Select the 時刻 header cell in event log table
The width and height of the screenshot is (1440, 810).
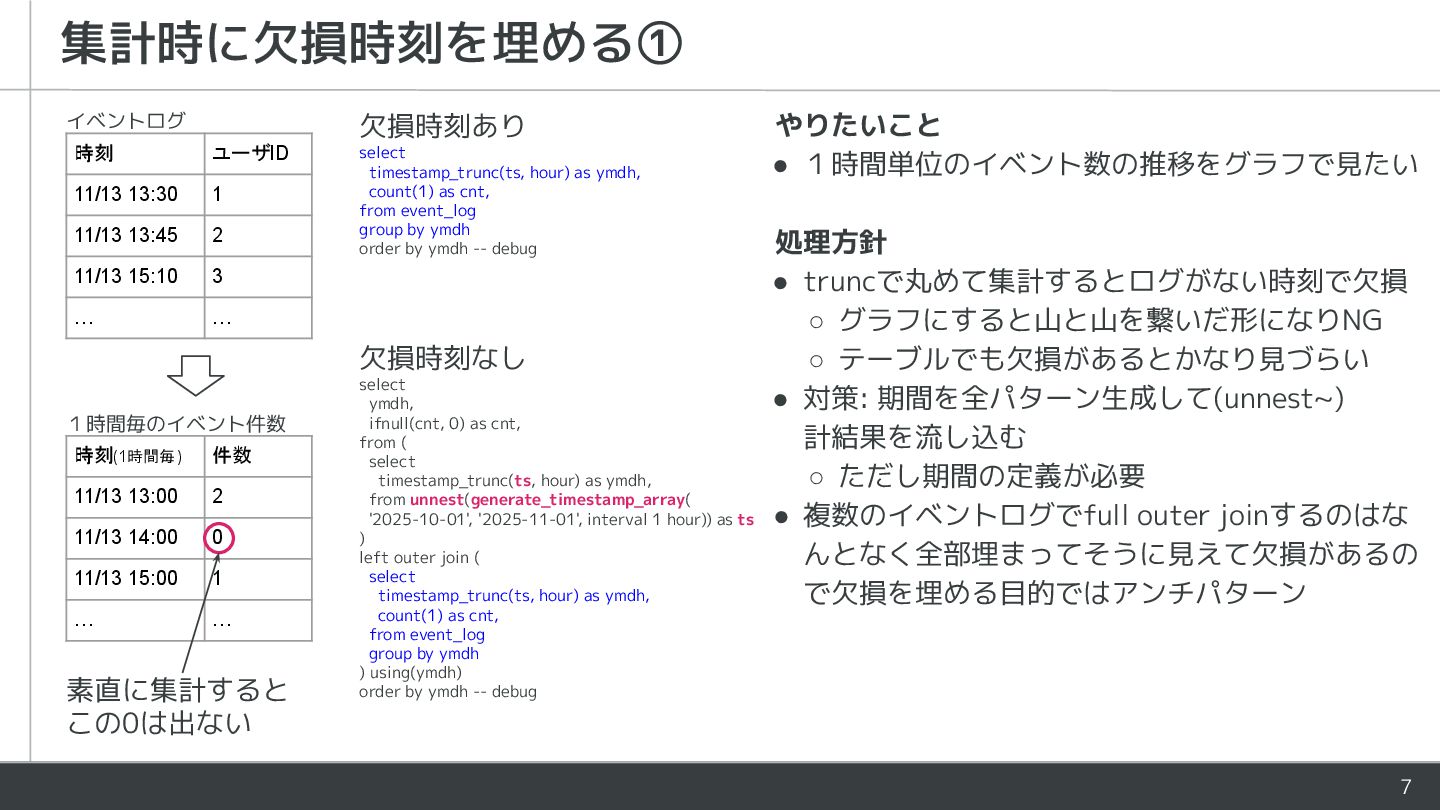point(135,153)
